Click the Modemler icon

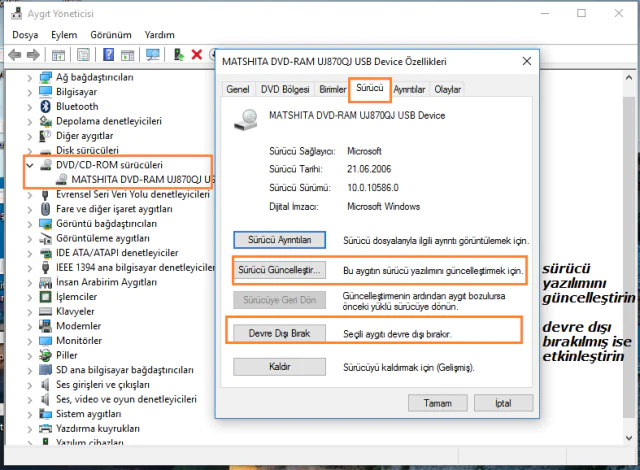(45, 326)
